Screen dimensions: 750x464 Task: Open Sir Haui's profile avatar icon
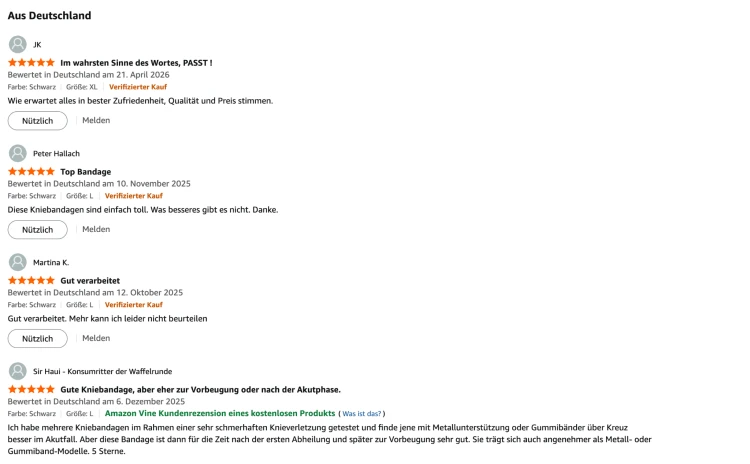click(x=18, y=371)
